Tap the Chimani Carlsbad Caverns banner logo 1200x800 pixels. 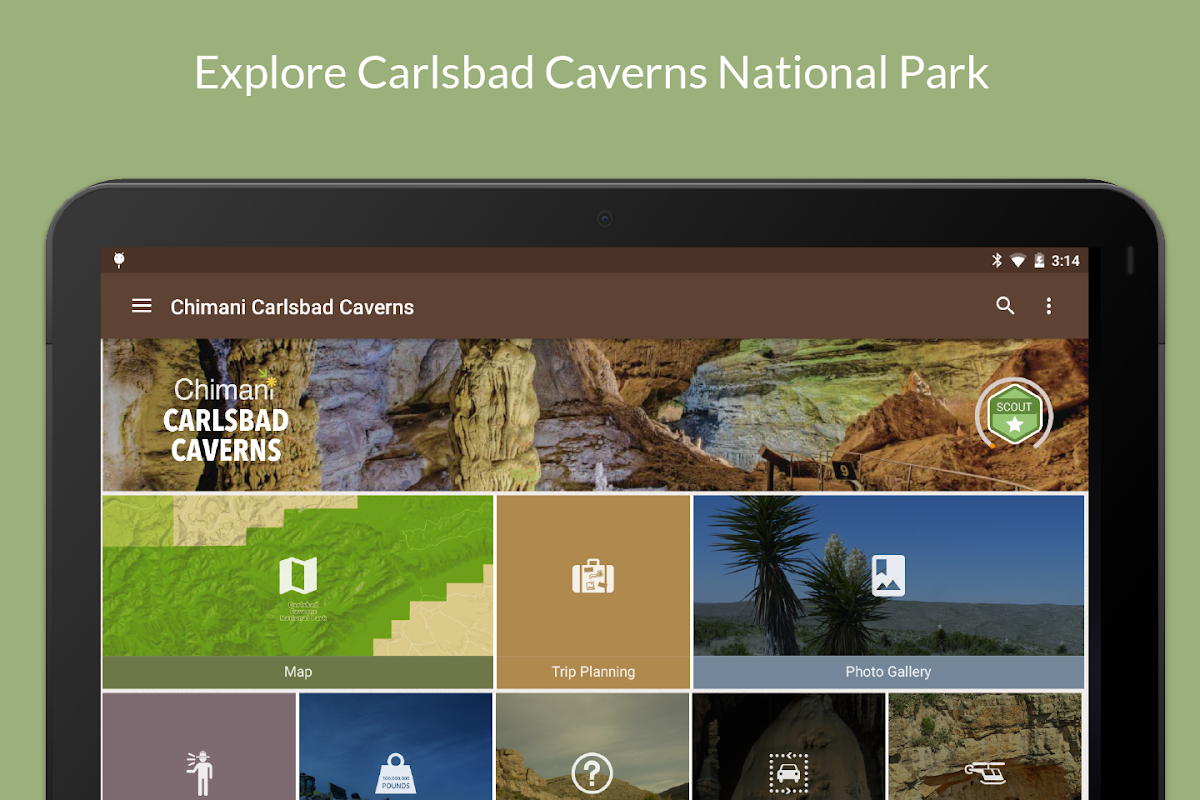click(x=226, y=419)
